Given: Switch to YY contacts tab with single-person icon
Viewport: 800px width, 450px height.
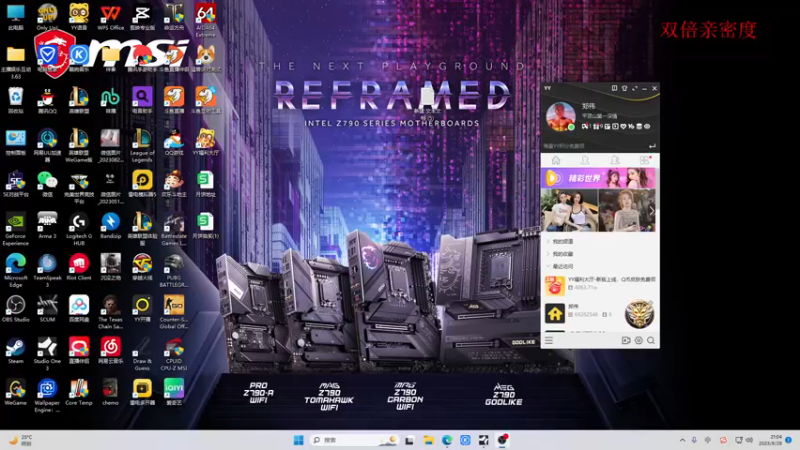Looking at the screenshot, I should pos(585,160).
